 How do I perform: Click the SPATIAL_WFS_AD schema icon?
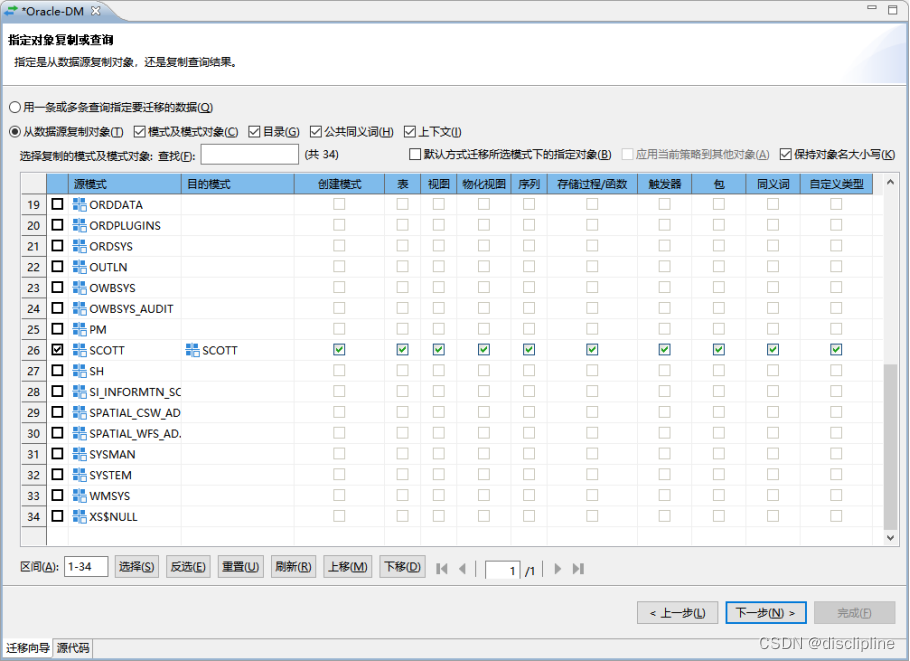(x=80, y=434)
